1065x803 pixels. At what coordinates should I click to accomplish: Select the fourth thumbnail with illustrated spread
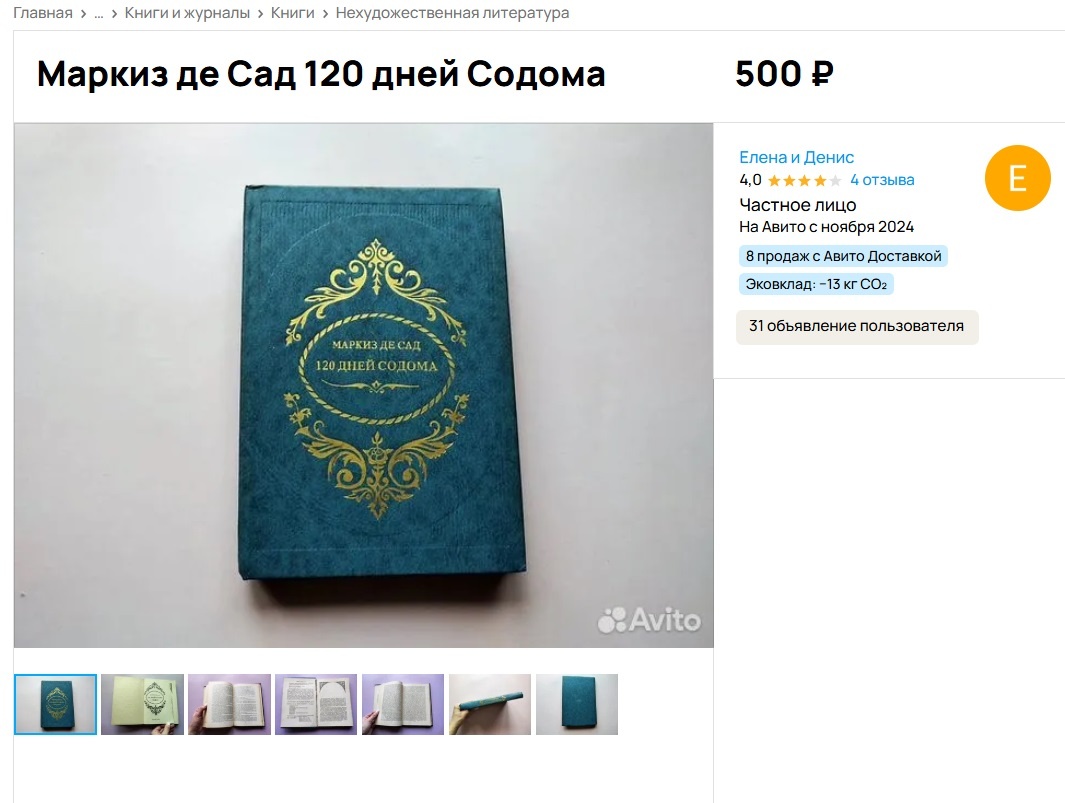pos(317,704)
